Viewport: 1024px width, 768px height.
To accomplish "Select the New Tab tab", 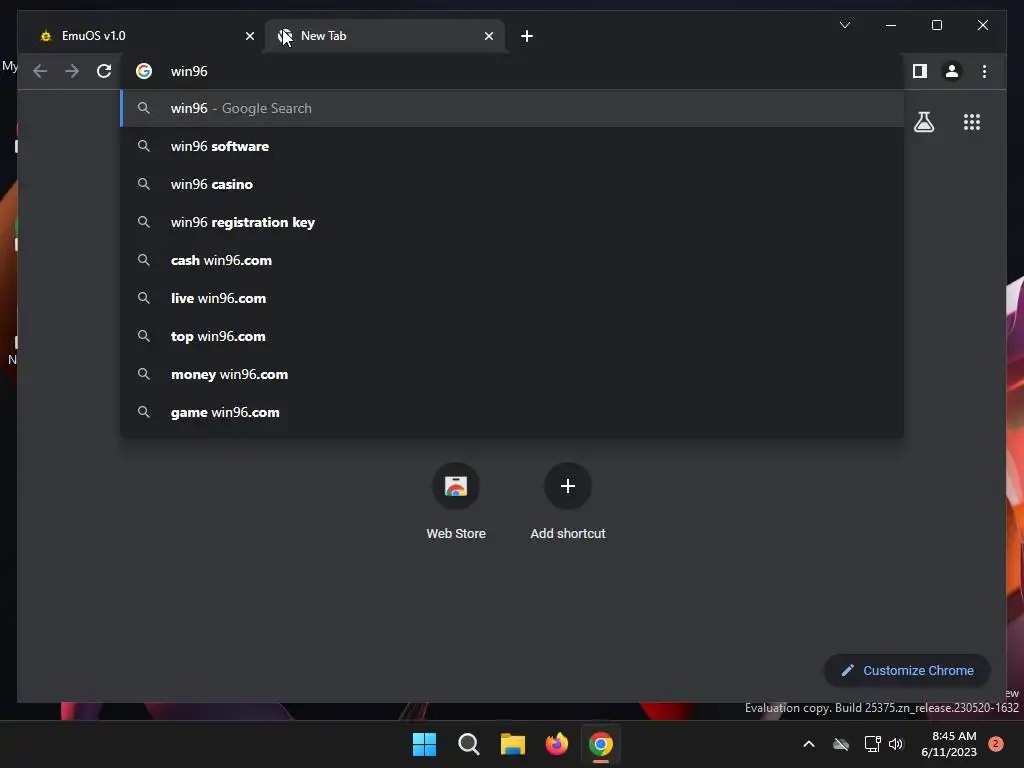I will tap(385, 36).
